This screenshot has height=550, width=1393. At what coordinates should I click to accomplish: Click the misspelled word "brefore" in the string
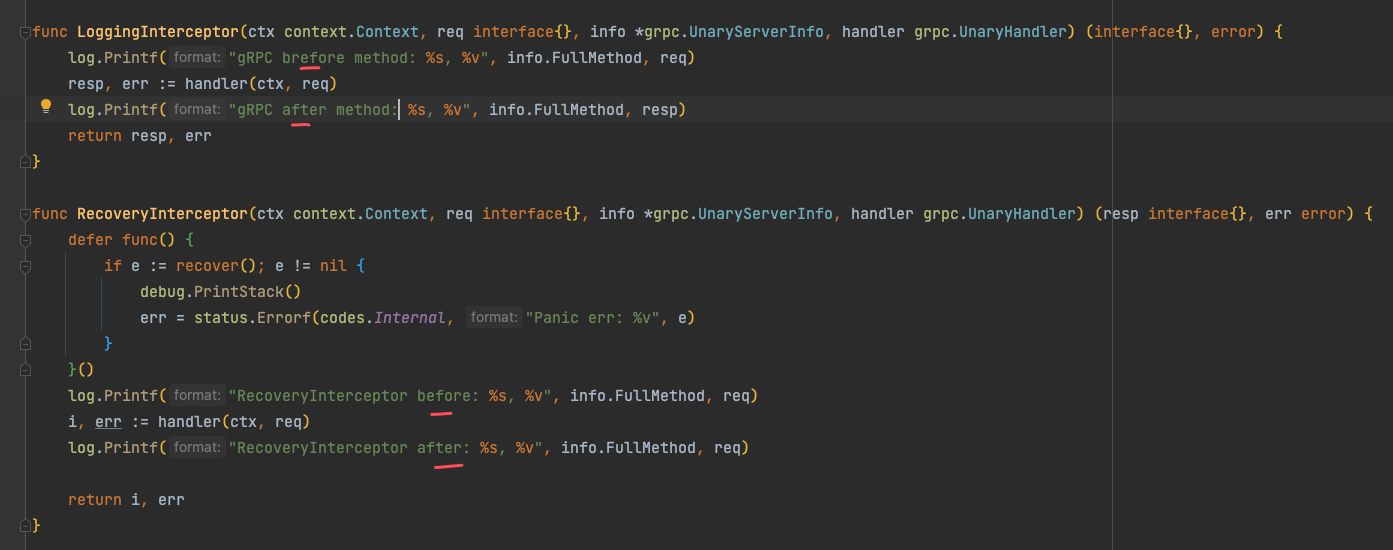pos(313,58)
